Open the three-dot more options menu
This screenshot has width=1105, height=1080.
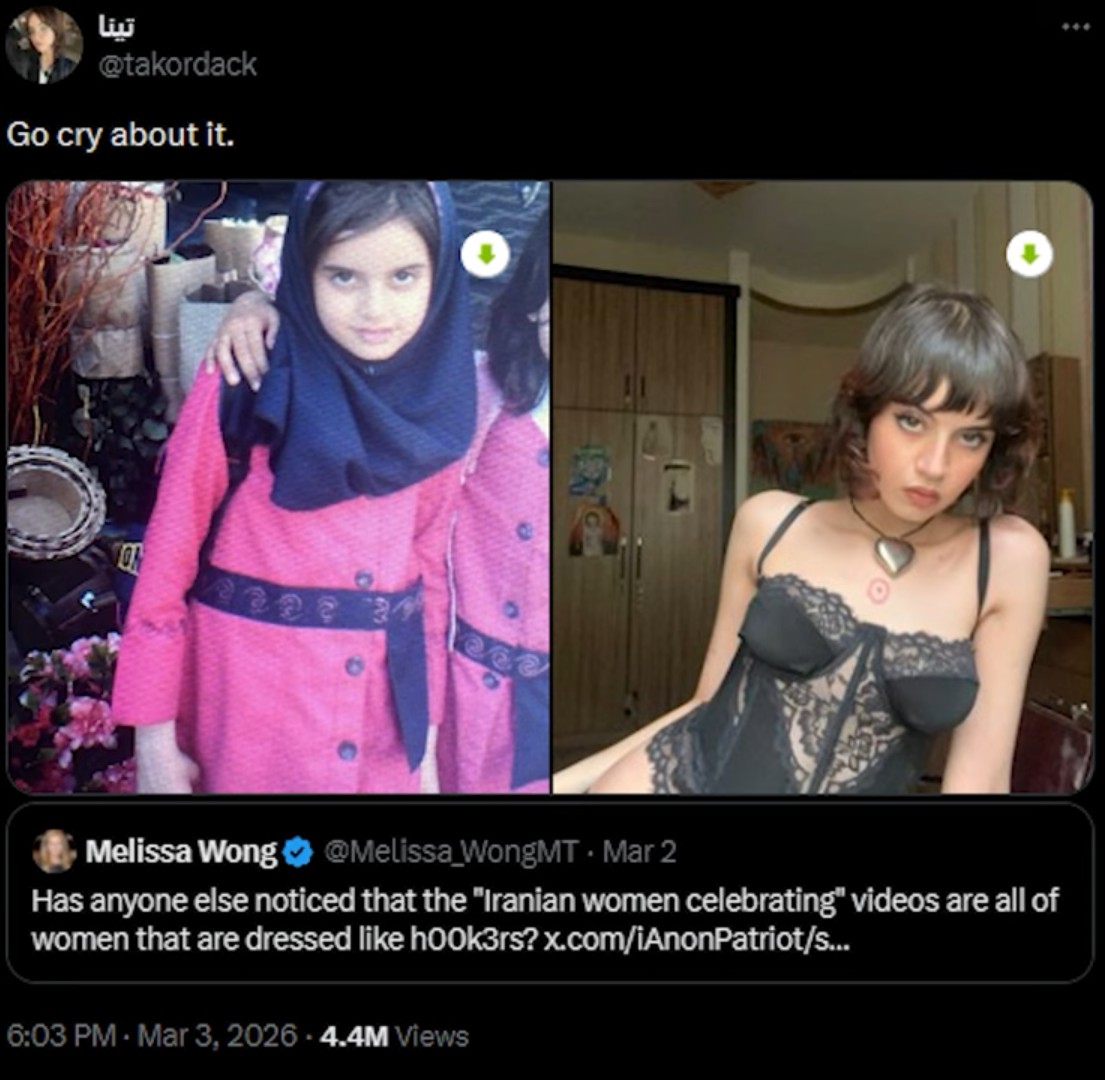click(1076, 27)
